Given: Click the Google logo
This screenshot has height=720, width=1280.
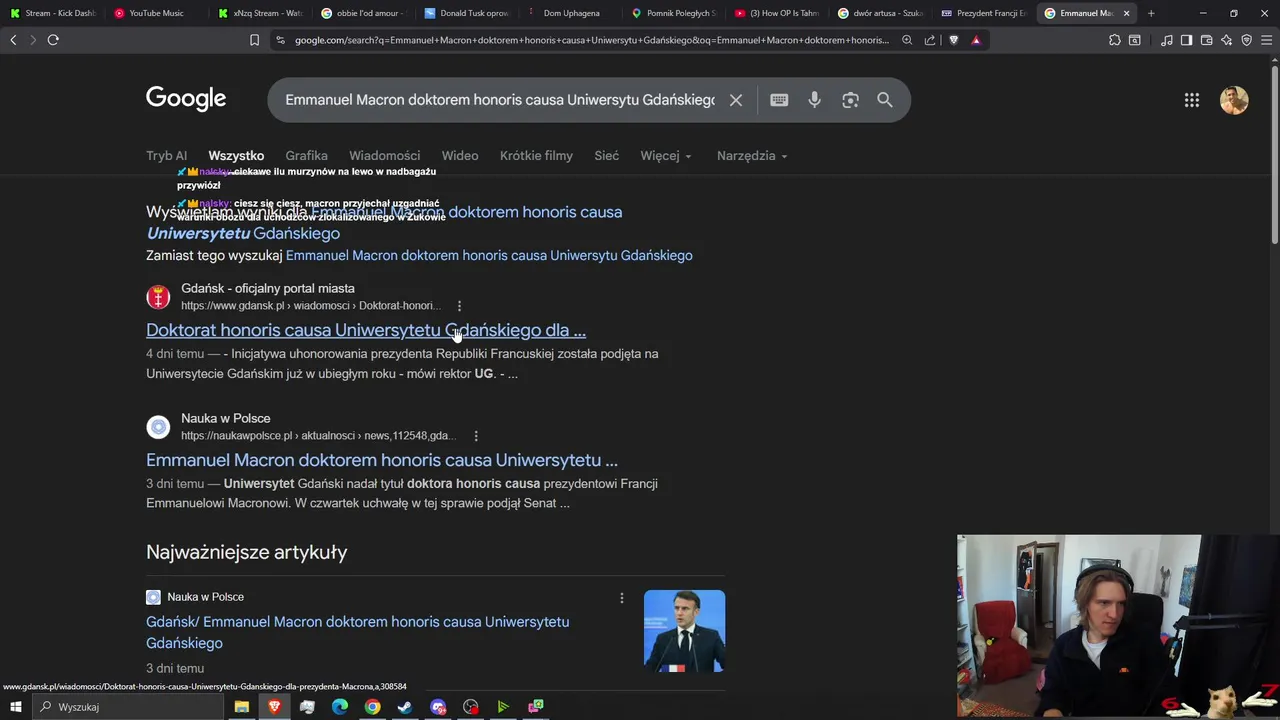Looking at the screenshot, I should (186, 99).
